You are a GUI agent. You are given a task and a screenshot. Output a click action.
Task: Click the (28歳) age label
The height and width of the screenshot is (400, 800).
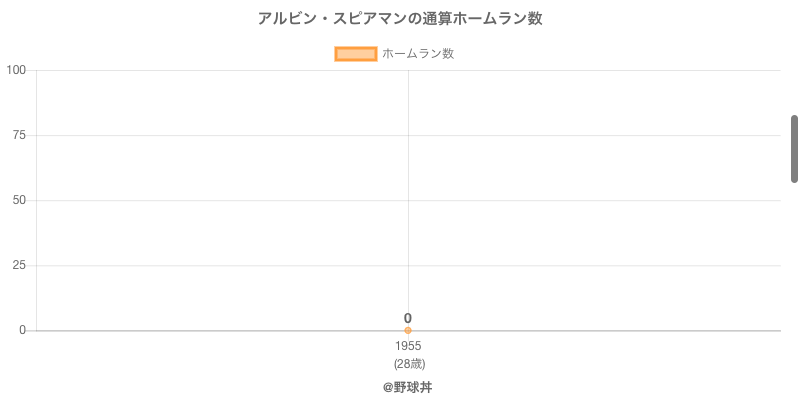(409, 363)
